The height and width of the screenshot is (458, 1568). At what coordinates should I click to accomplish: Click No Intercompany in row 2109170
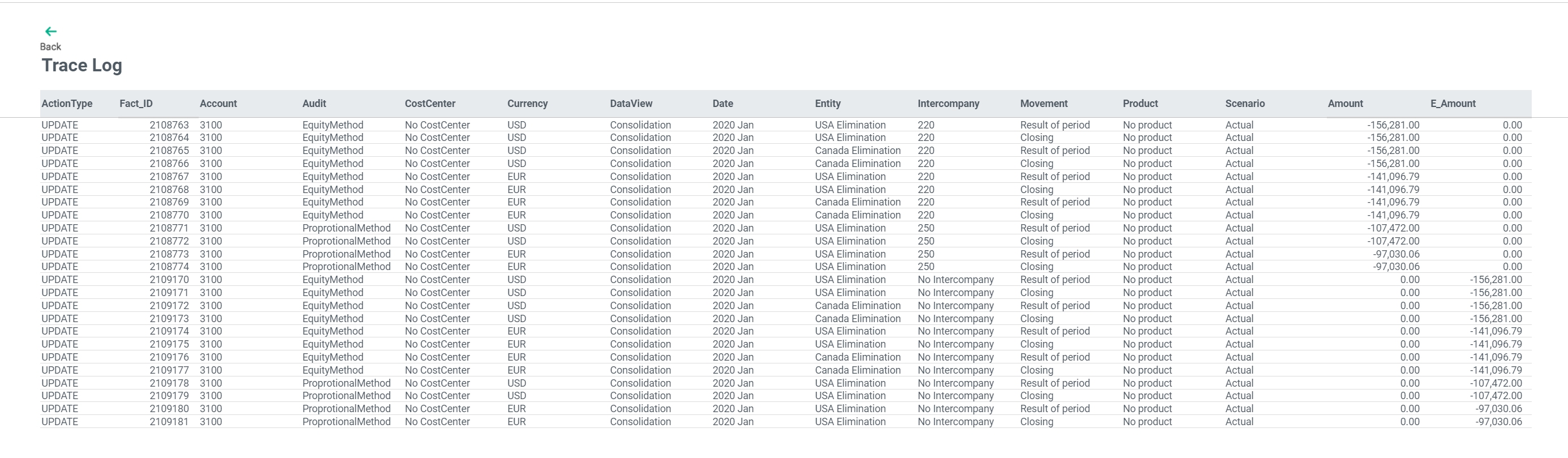pos(956,280)
